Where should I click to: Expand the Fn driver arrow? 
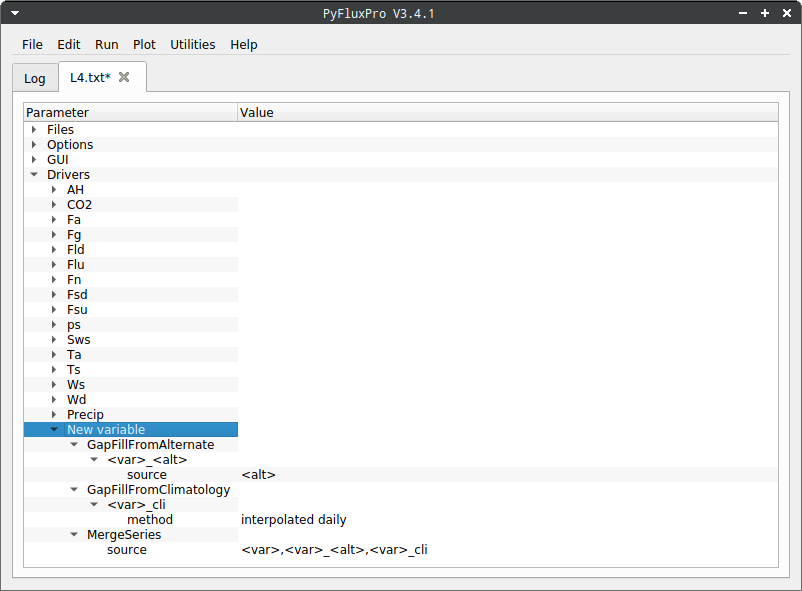[54, 279]
